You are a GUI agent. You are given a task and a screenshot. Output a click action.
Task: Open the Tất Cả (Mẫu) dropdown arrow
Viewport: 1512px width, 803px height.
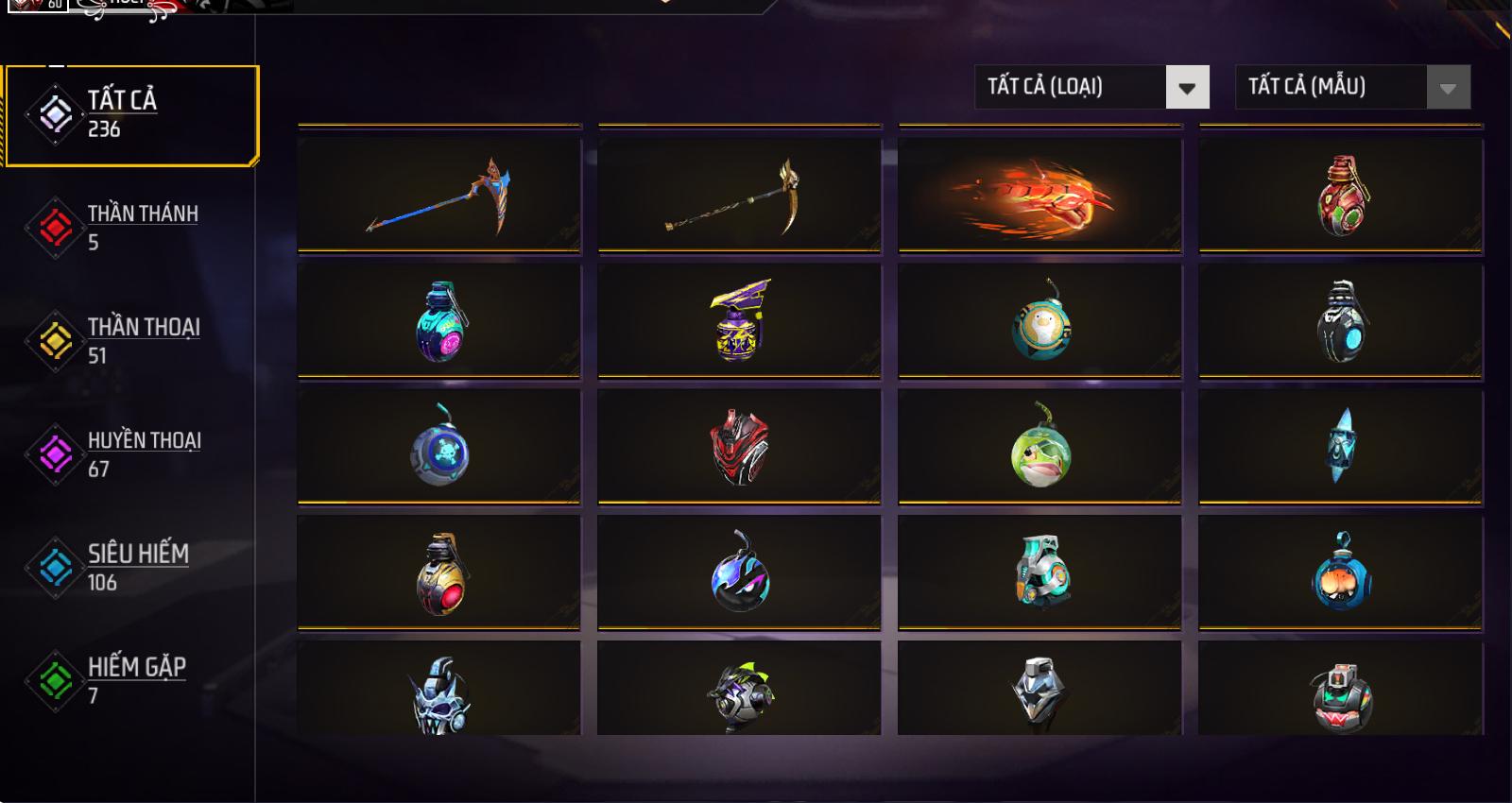[x=1448, y=88]
